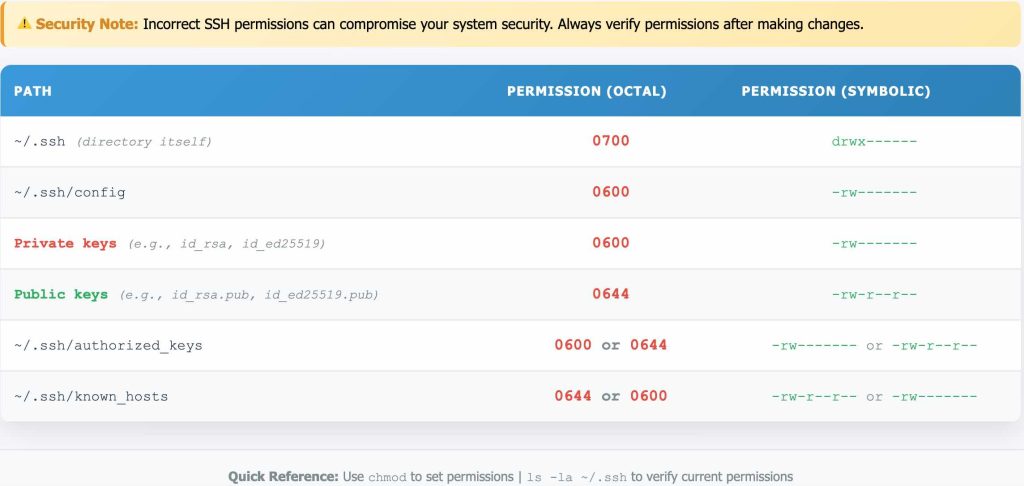The width and height of the screenshot is (1024, 486).
Task: Click the 0644 value for Public keys
Action: pos(611,293)
